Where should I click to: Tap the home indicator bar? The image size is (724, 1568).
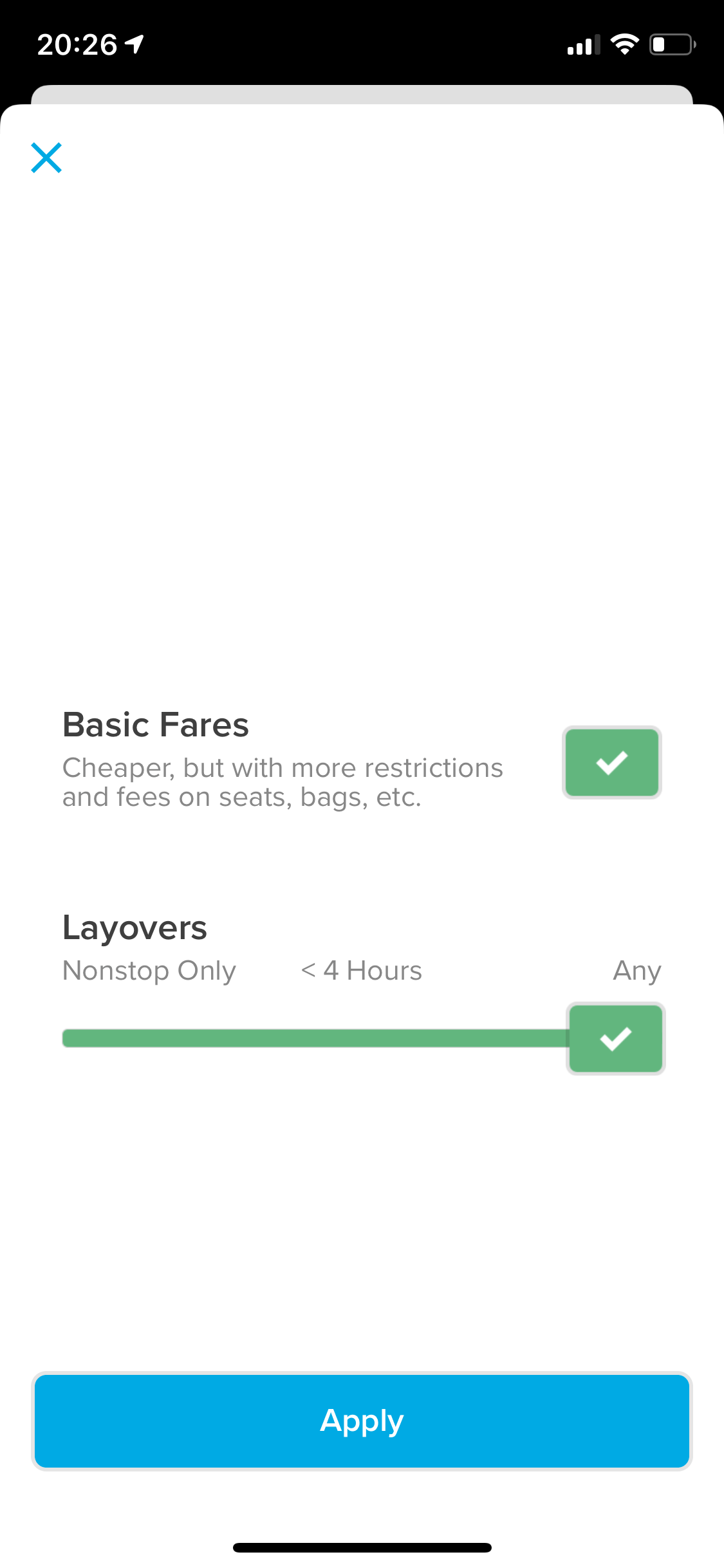[x=362, y=1547]
